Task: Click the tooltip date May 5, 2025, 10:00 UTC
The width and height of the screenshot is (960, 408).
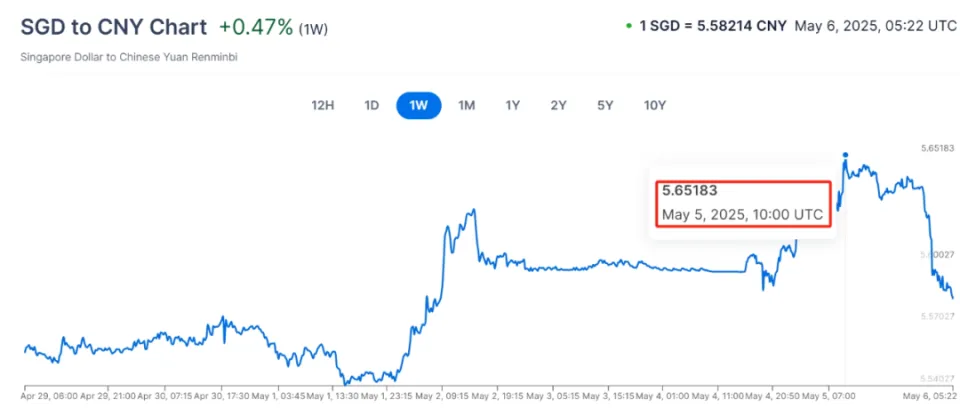Action: coord(743,216)
